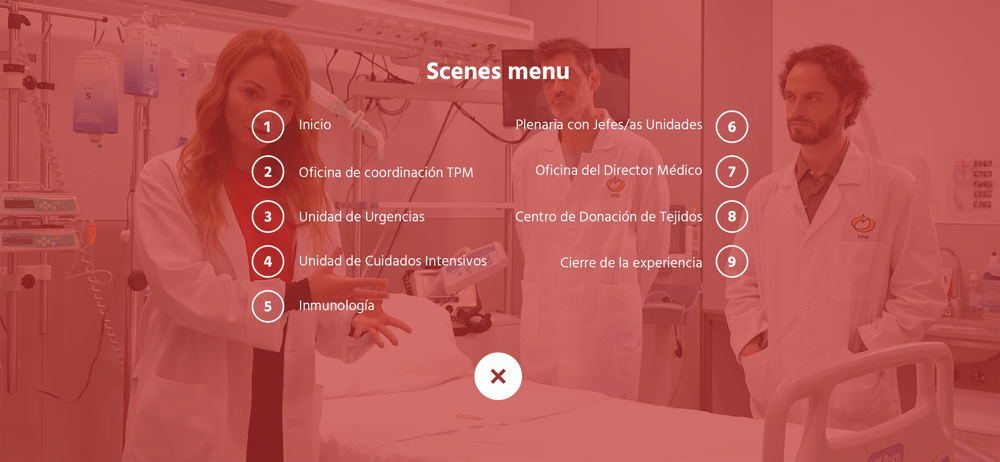Jump to Cierre de la experiencia
Viewport: 1000px width, 462px height.
click(631, 262)
